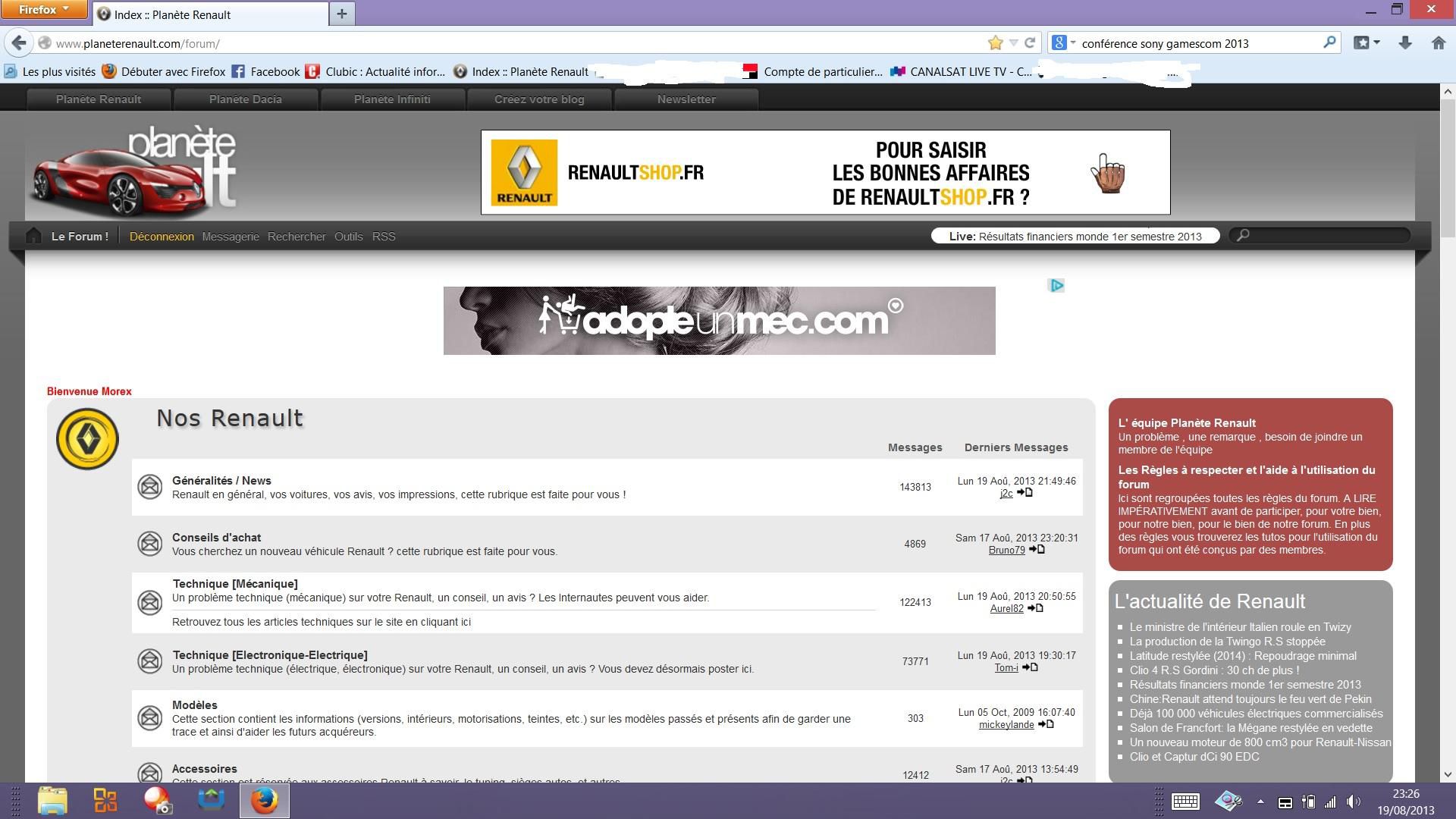This screenshot has height=819, width=1456.
Task: Click the page vertical scrollbar thumb
Action: tap(1448, 167)
